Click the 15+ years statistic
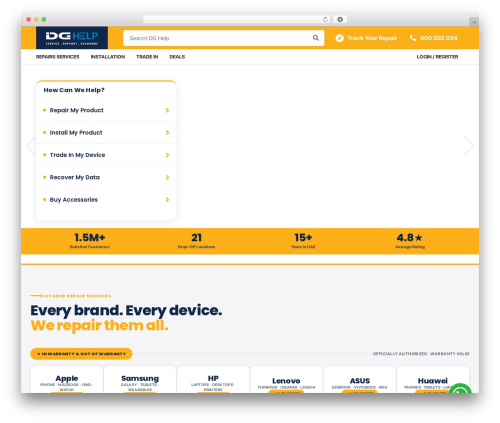This screenshot has width=500, height=423. (303, 241)
